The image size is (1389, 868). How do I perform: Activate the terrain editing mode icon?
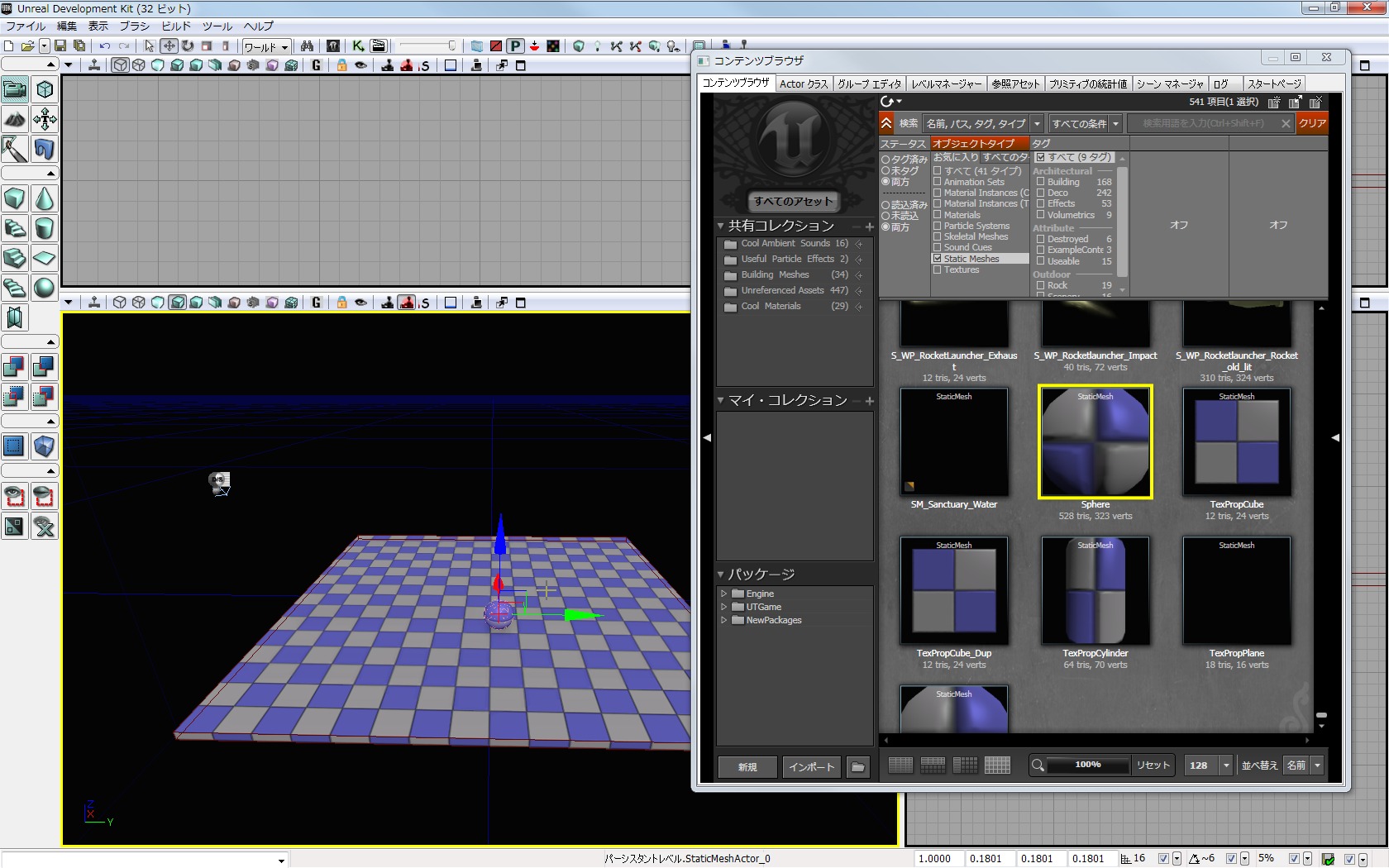click(x=15, y=119)
